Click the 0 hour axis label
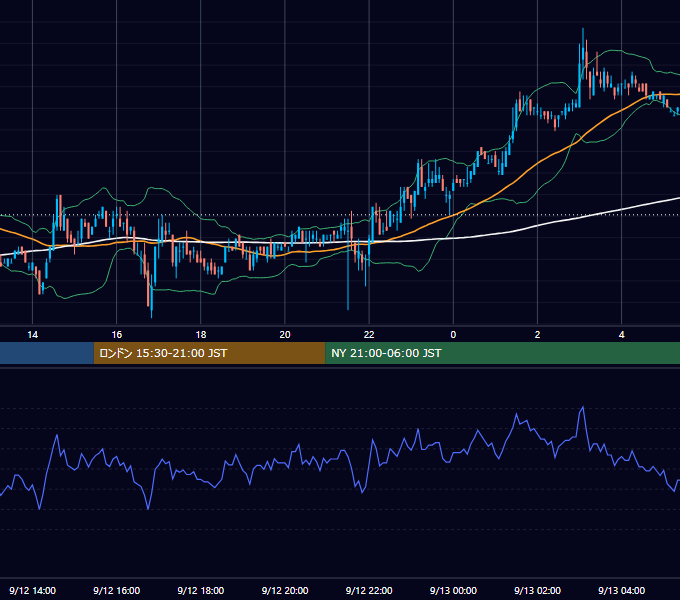This screenshot has height=600, width=680. 453,335
